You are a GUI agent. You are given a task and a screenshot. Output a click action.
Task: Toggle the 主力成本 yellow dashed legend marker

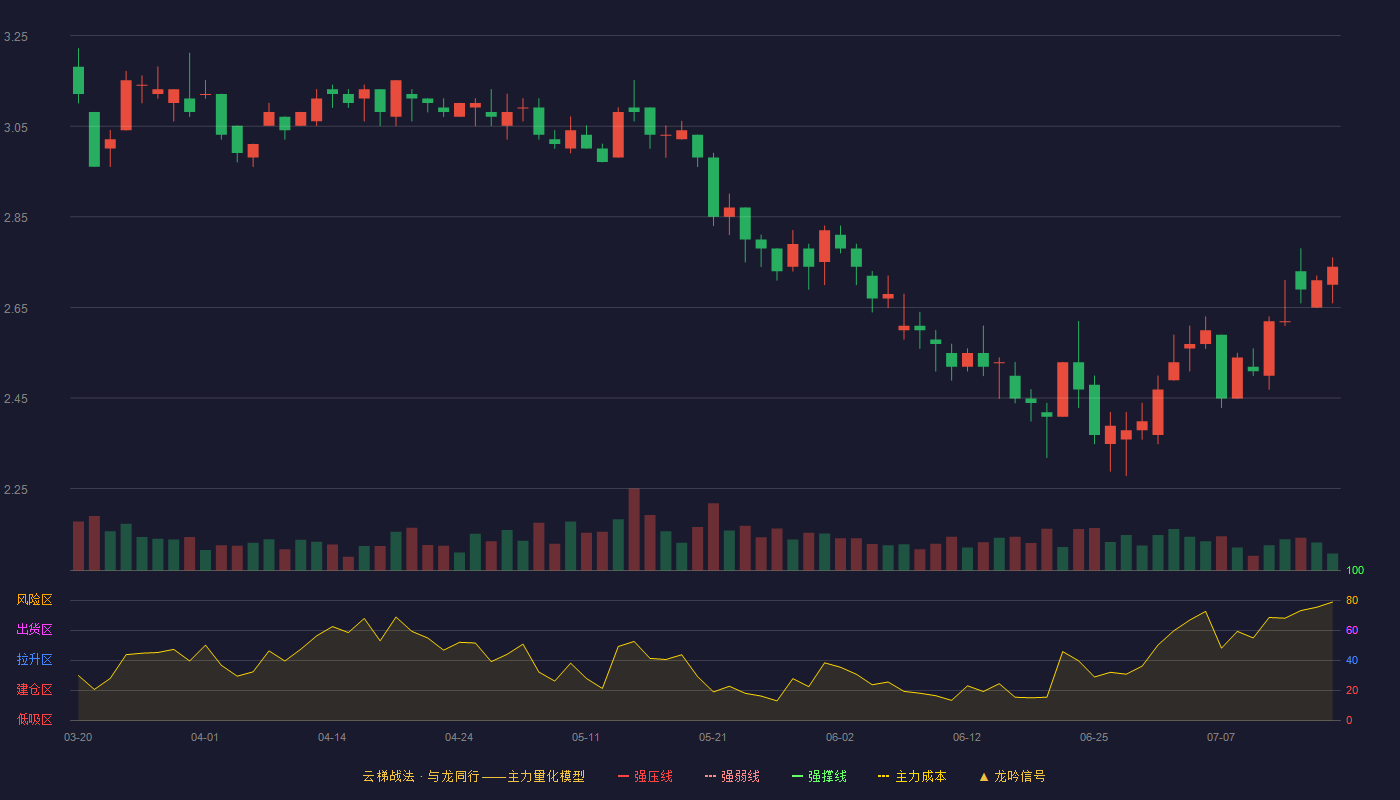click(883, 776)
